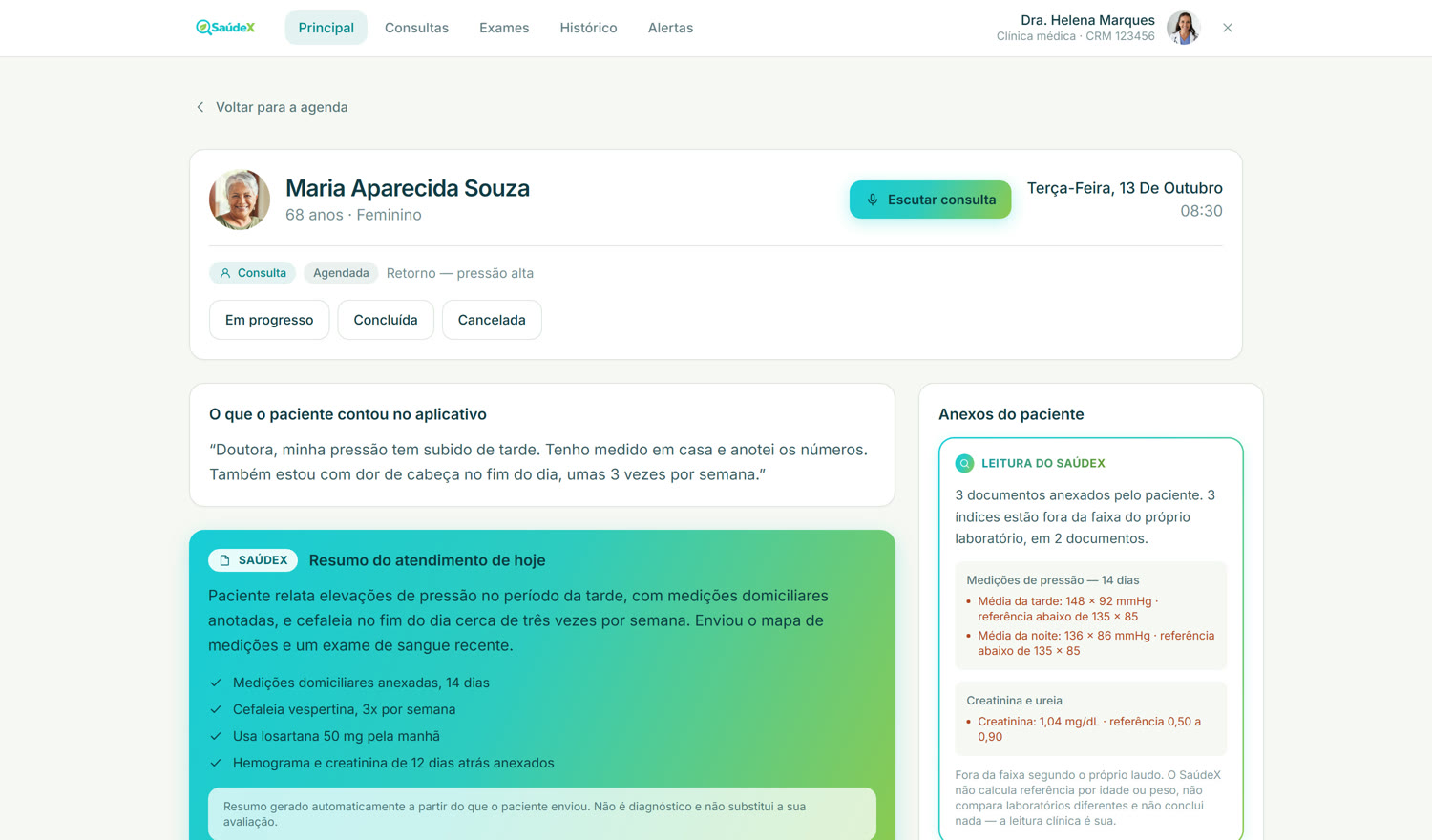Click Dra. Helena Marques profile avatar
Image resolution: width=1432 pixels, height=840 pixels.
(x=1184, y=28)
